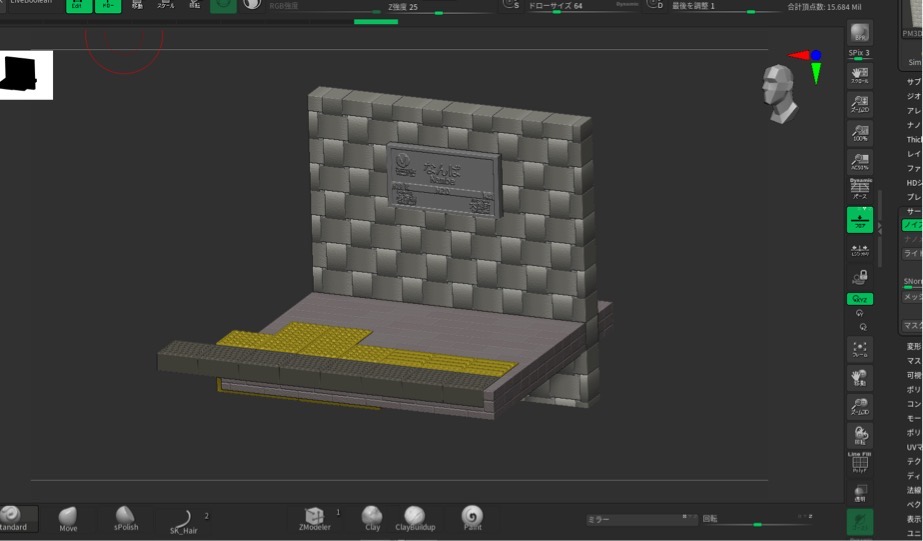
Task: Select the Move brush
Action: pos(68,519)
